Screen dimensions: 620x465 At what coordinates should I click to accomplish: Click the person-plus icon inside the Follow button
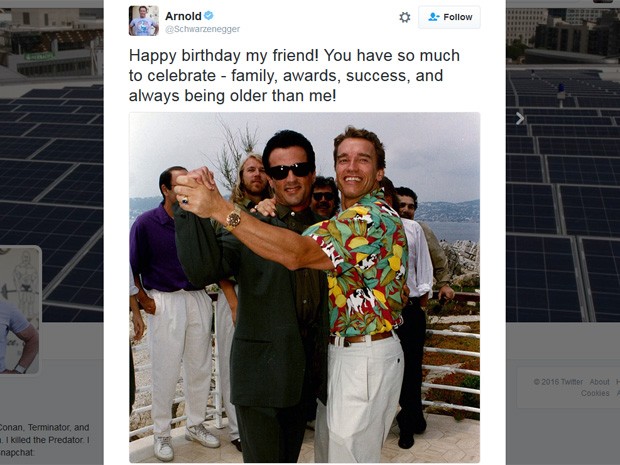tap(434, 17)
